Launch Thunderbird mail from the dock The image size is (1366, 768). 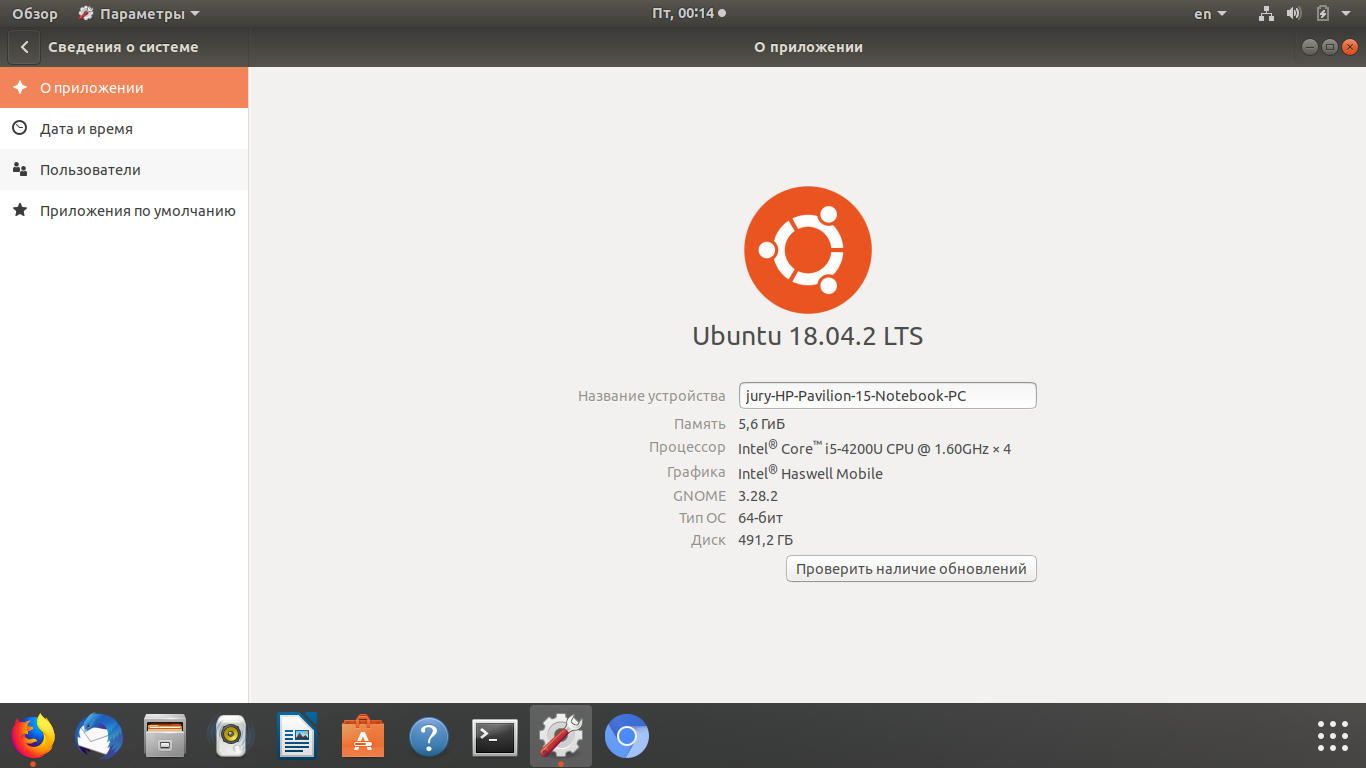tap(99, 738)
